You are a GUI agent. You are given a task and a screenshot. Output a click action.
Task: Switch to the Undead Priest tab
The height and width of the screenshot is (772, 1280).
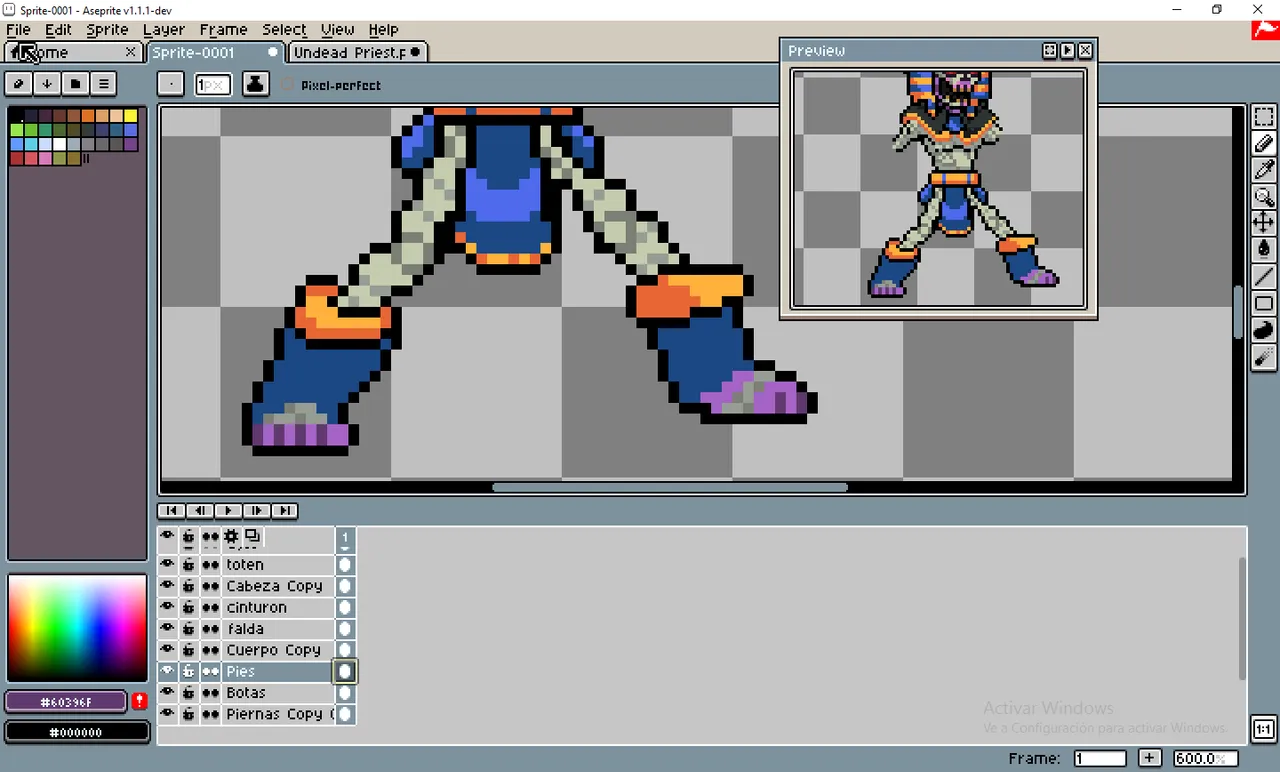pos(357,52)
